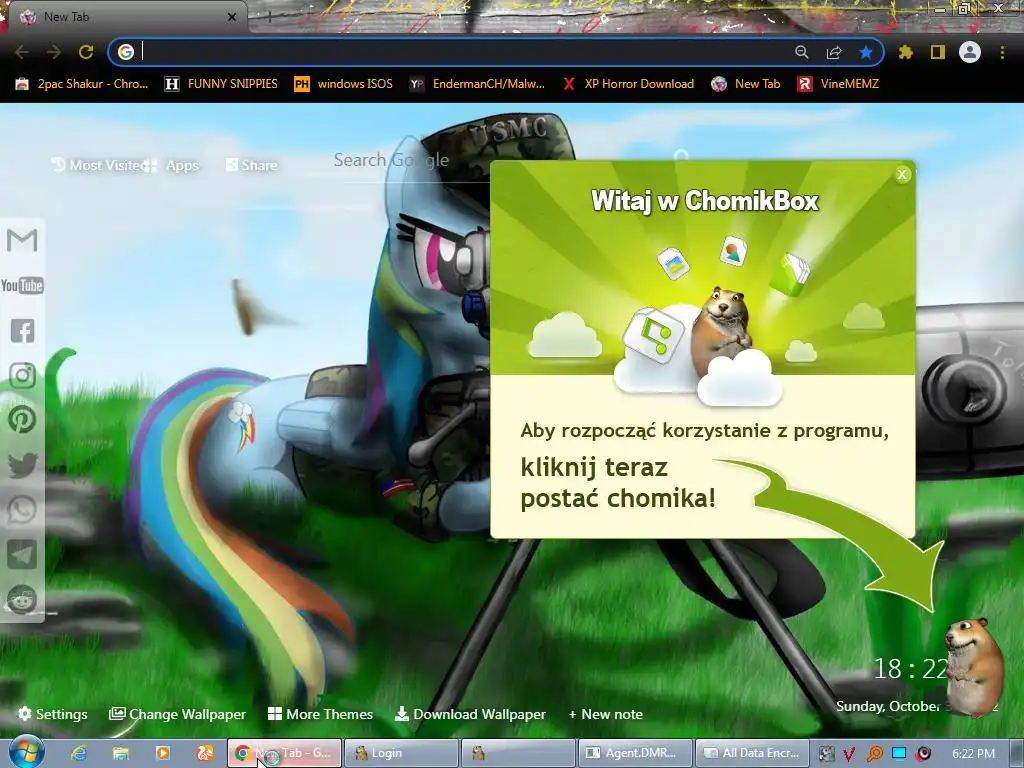This screenshot has height=768, width=1024.
Task: Click Download Wallpaper
Action: [x=470, y=714]
